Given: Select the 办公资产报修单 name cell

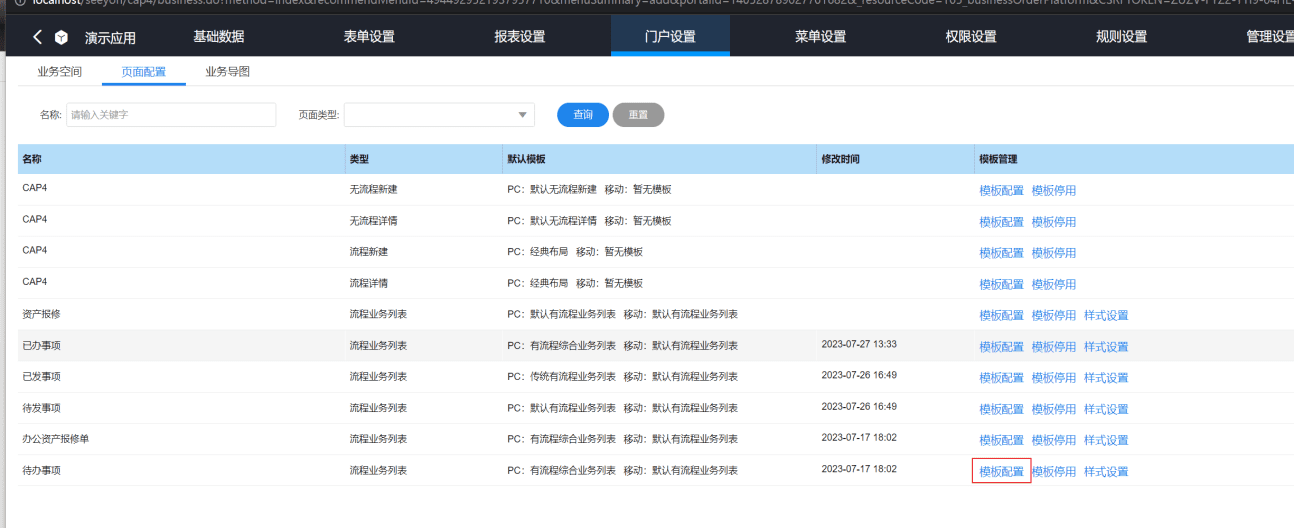Looking at the screenshot, I should pyautogui.click(x=56, y=438).
